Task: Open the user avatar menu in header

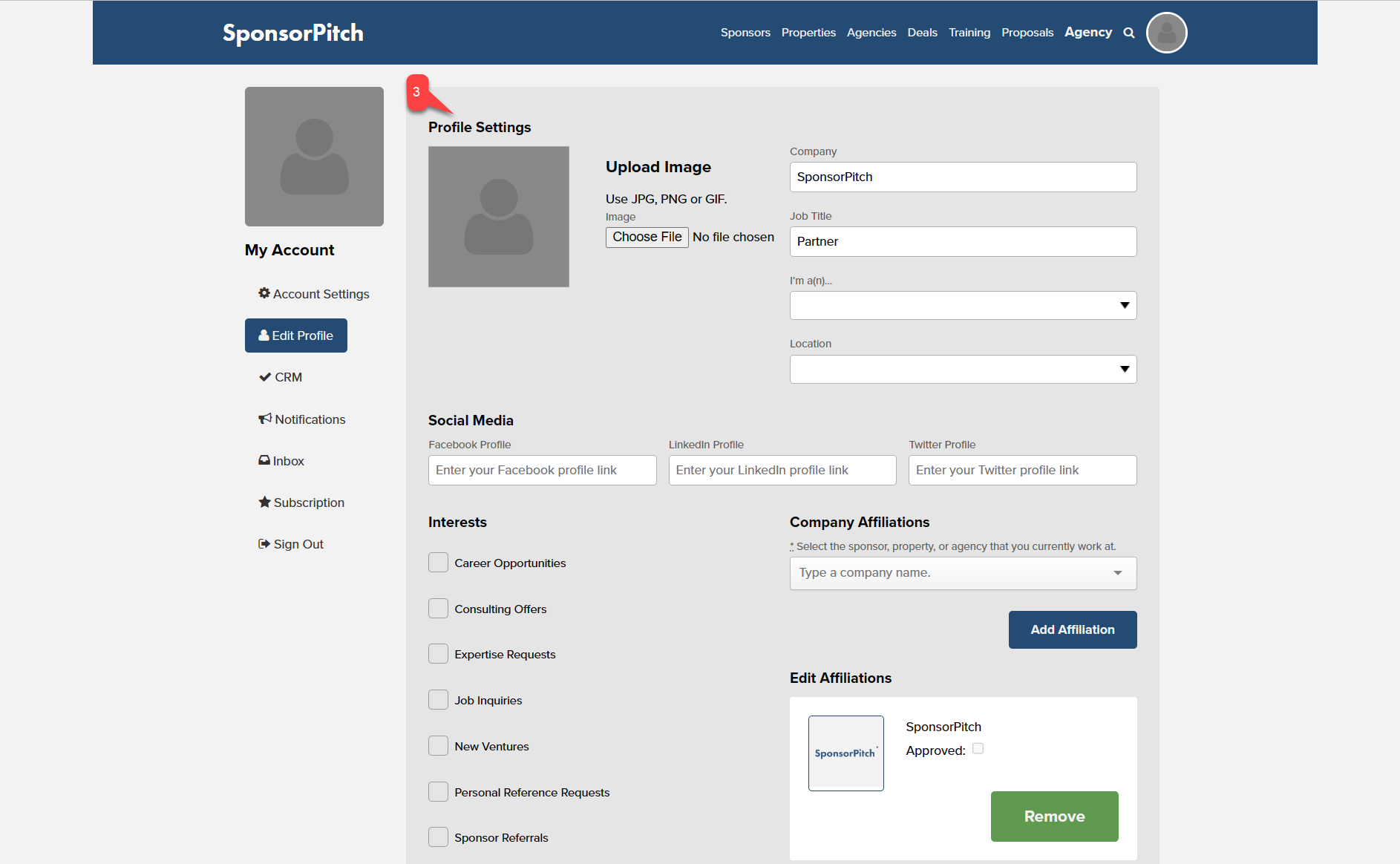Action: point(1166,33)
